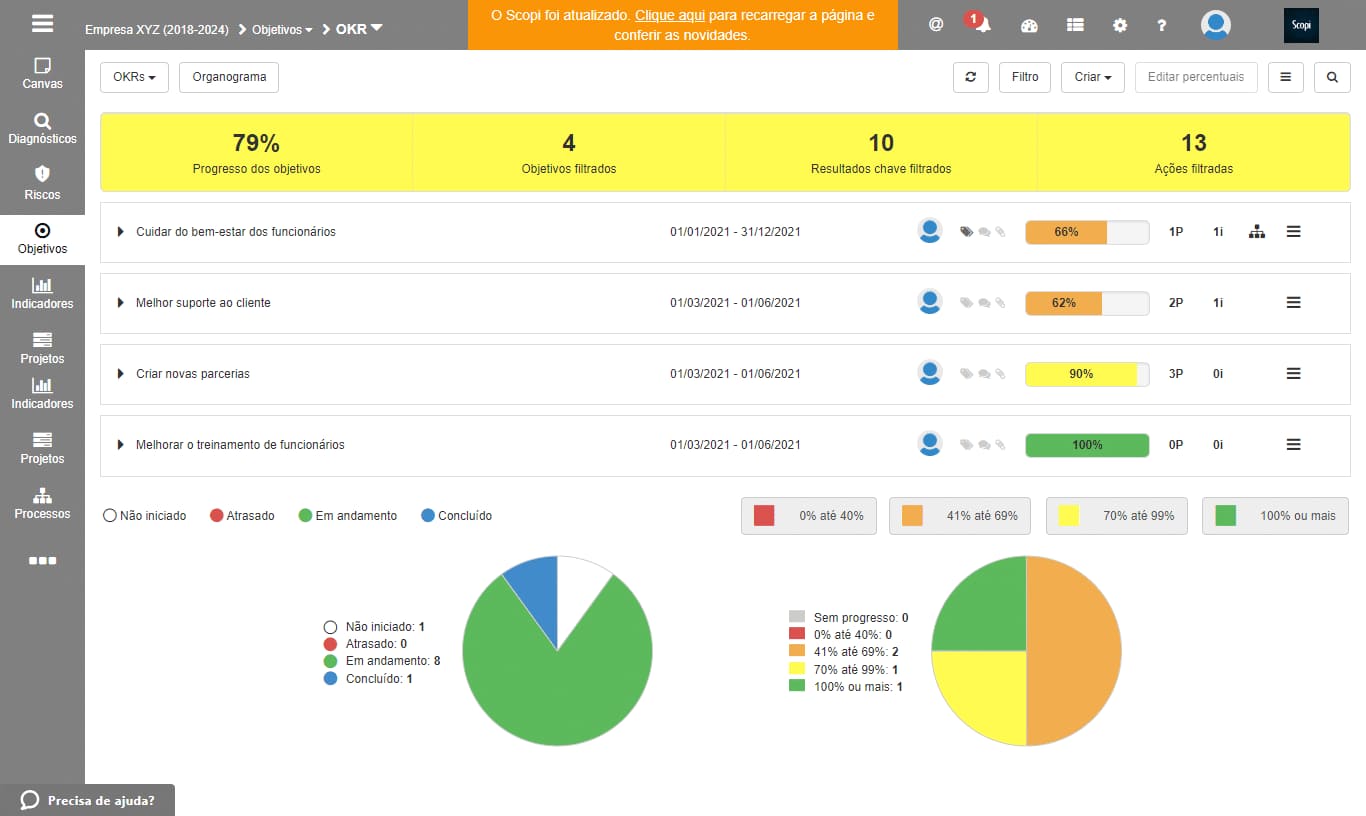Open the settings gear icon
Screen dimensions: 1366x816
pyautogui.click(x=1120, y=25)
